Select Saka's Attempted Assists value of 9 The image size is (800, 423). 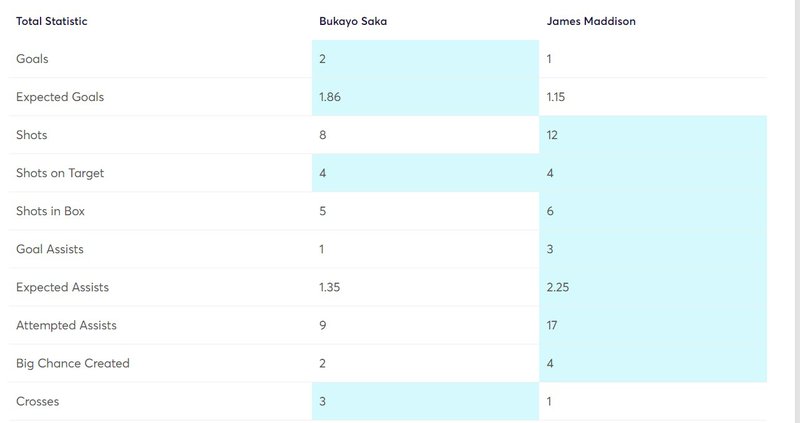tap(322, 325)
